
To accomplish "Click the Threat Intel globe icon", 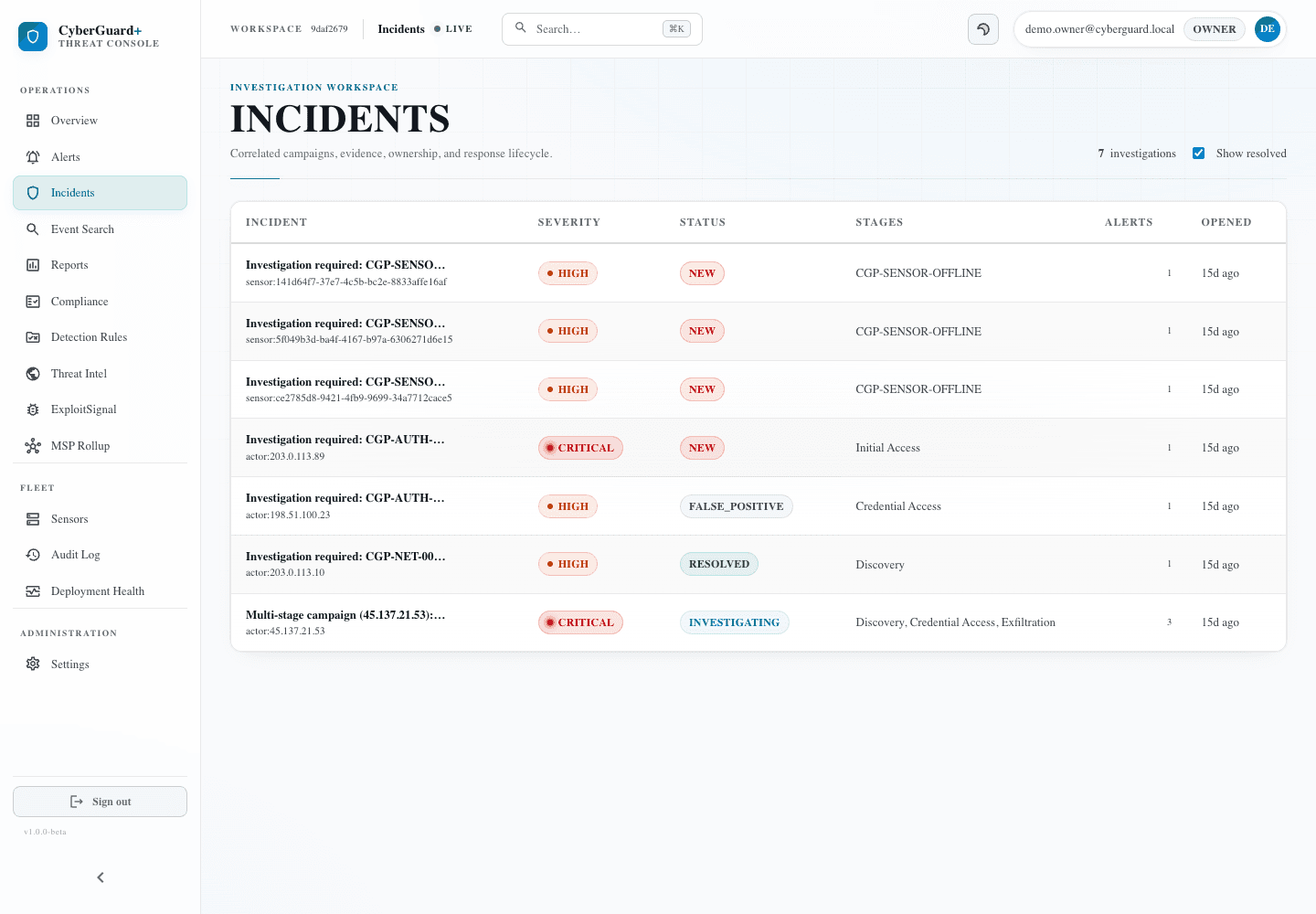I will click(33, 374).
